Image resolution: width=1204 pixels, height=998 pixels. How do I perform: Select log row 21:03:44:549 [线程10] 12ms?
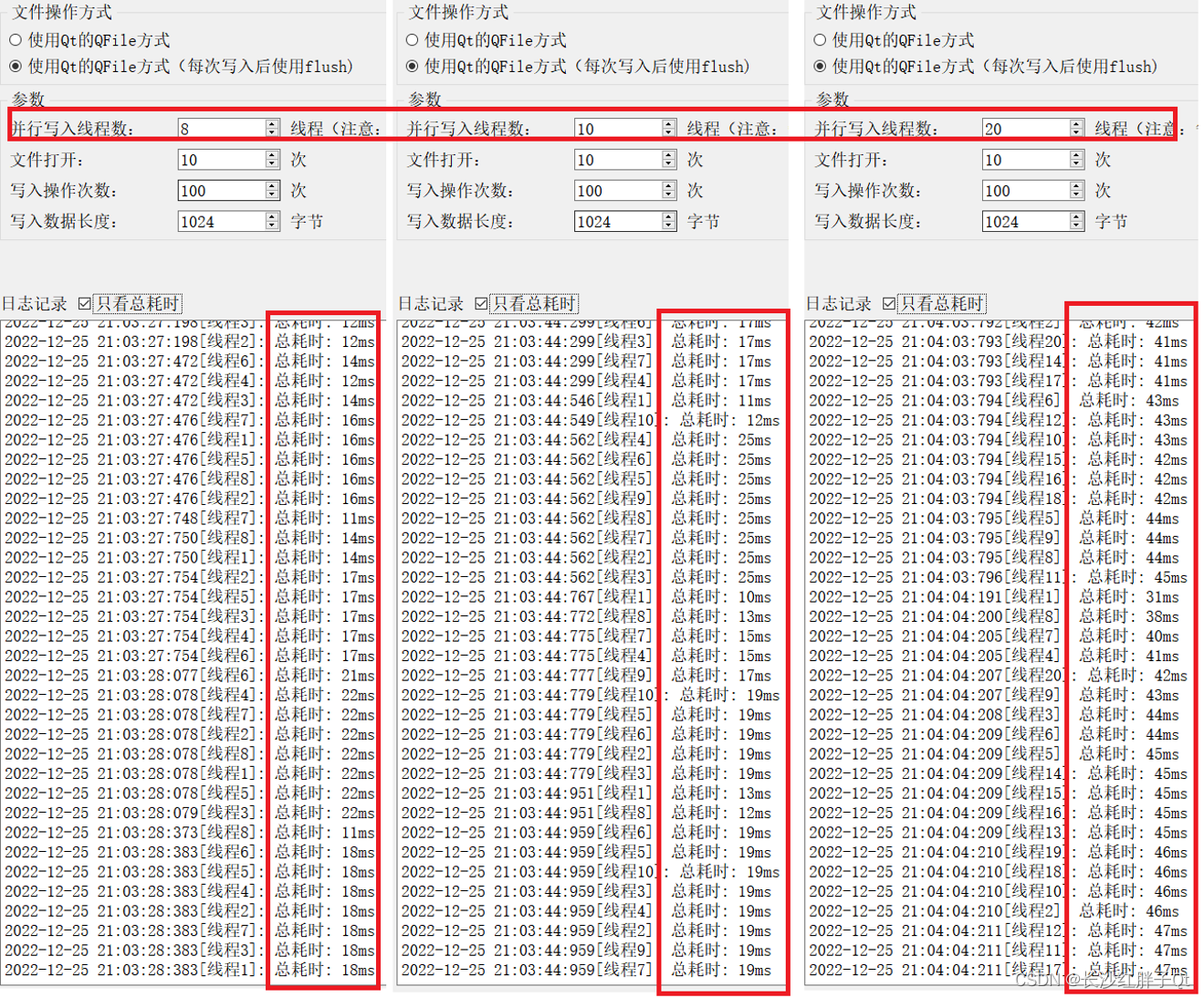pyautogui.click(x=592, y=420)
